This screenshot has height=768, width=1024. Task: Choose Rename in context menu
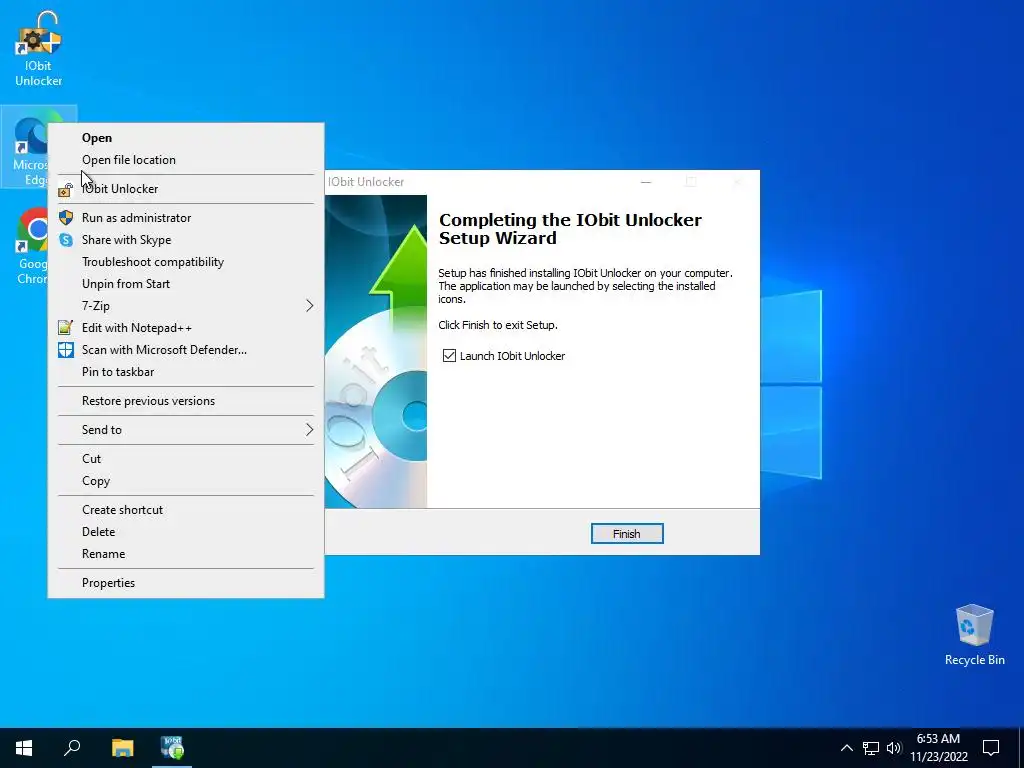tap(186, 554)
